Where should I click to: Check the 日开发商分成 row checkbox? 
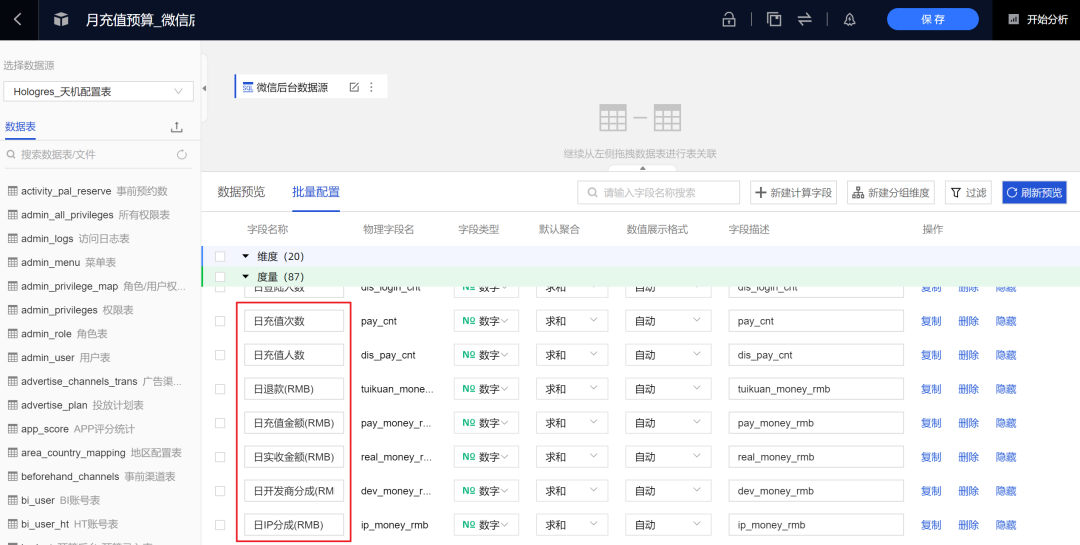(220, 491)
